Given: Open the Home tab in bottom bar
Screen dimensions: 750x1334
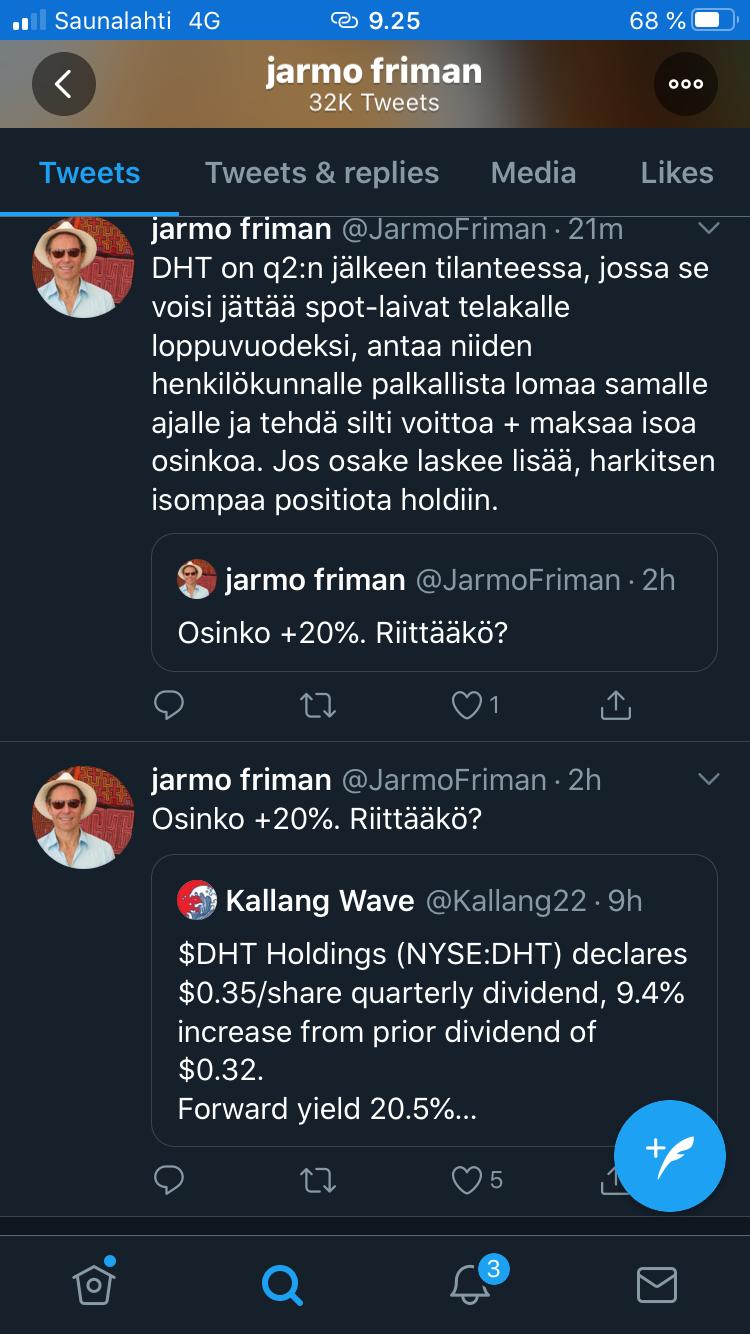Looking at the screenshot, I should (93, 1283).
